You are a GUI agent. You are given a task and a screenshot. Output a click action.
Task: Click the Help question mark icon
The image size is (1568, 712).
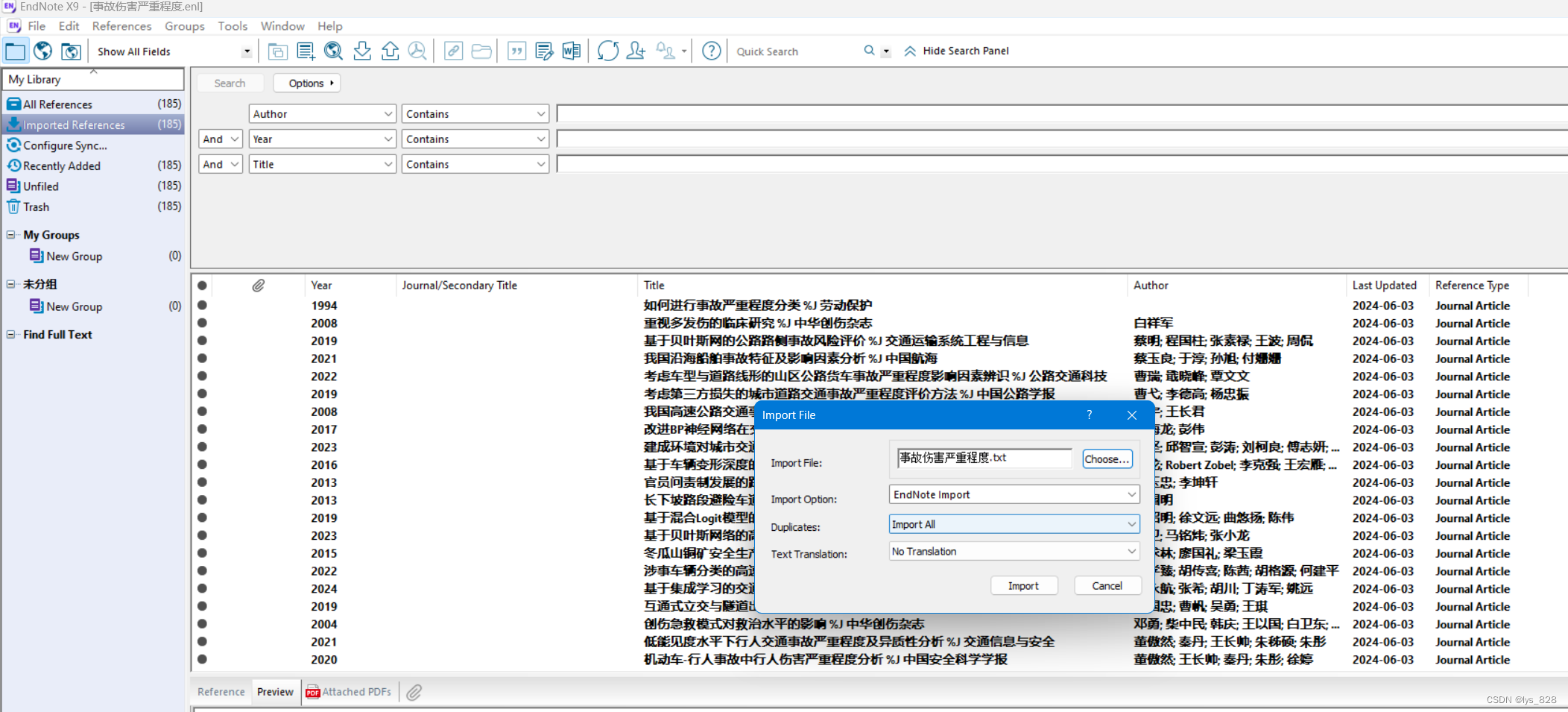(712, 51)
